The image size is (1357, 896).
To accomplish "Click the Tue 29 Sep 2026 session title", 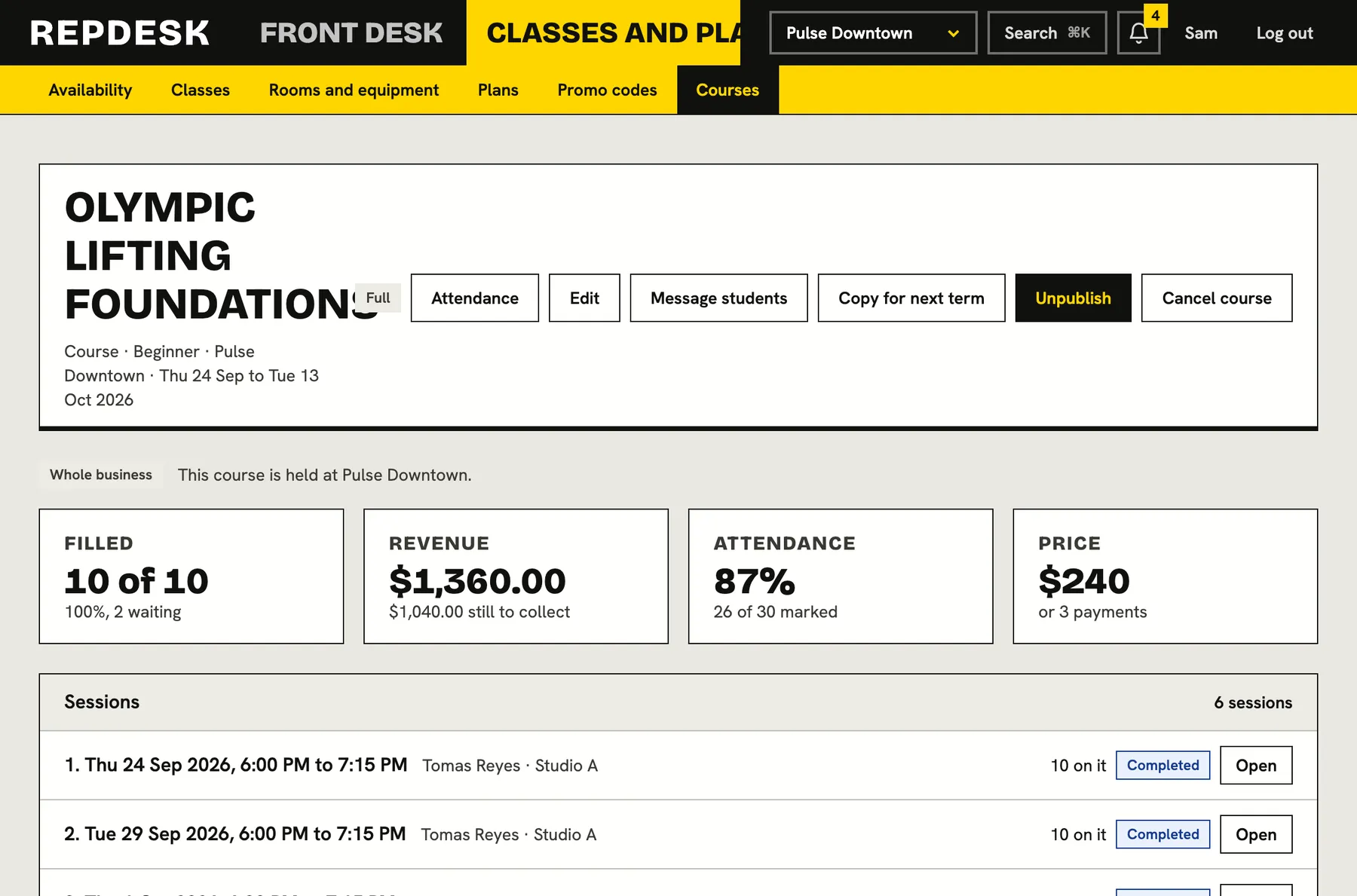I will 235,834.
